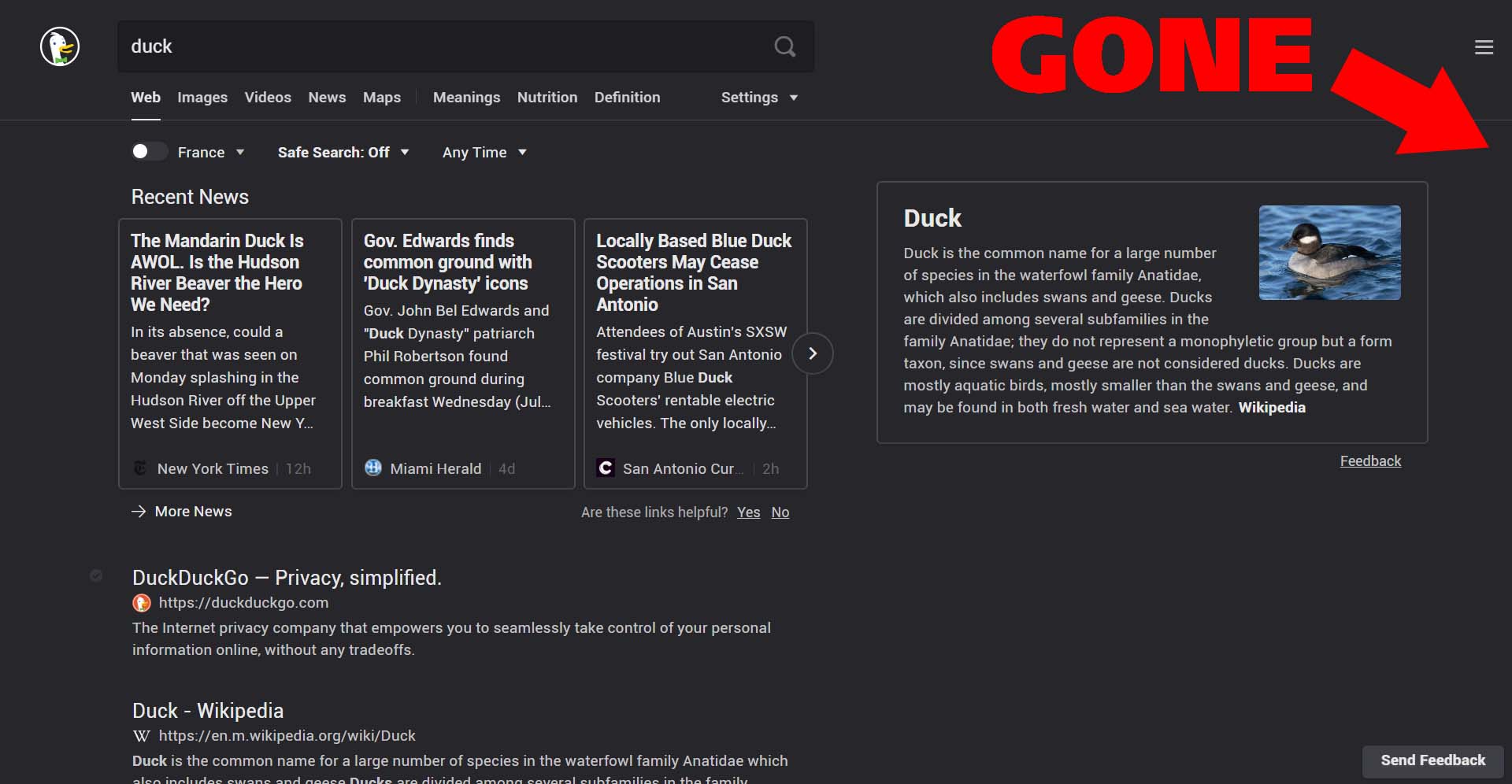Screen dimensions: 1512x784
Task: Click the DuckDuckGo logo icon
Action: [60, 46]
